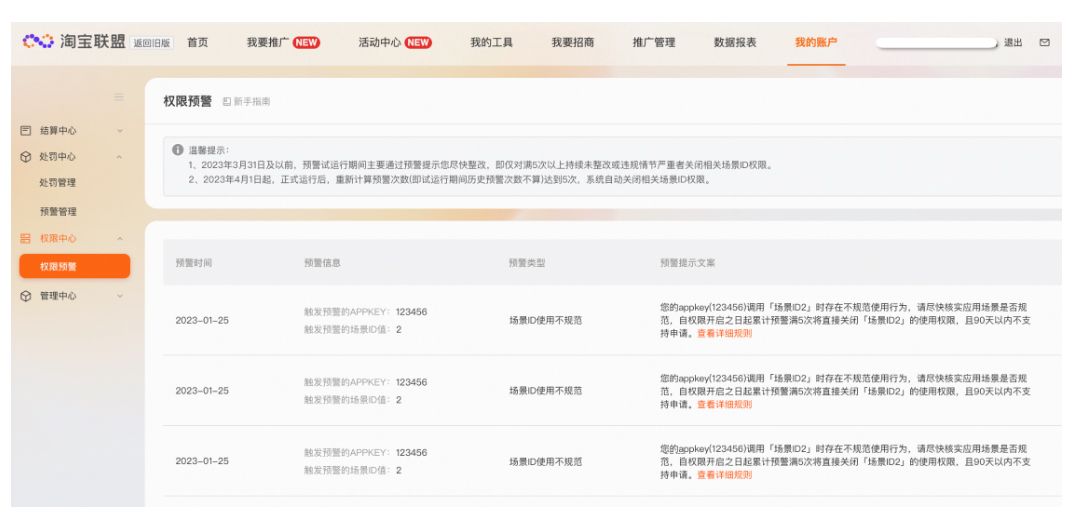Open 我要招商 menu
1075x516 pixels.
(x=572, y=42)
